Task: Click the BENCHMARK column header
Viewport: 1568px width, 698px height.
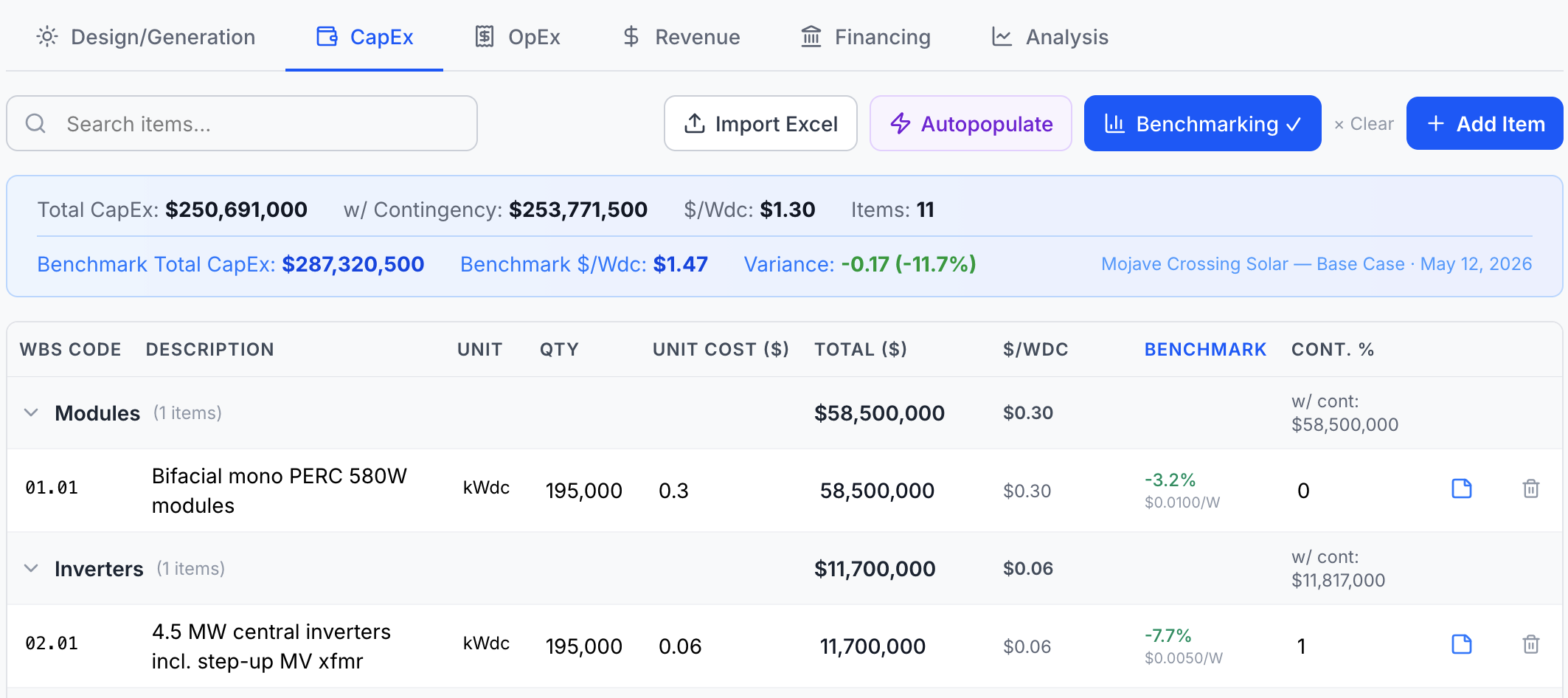Action: pyautogui.click(x=1205, y=349)
